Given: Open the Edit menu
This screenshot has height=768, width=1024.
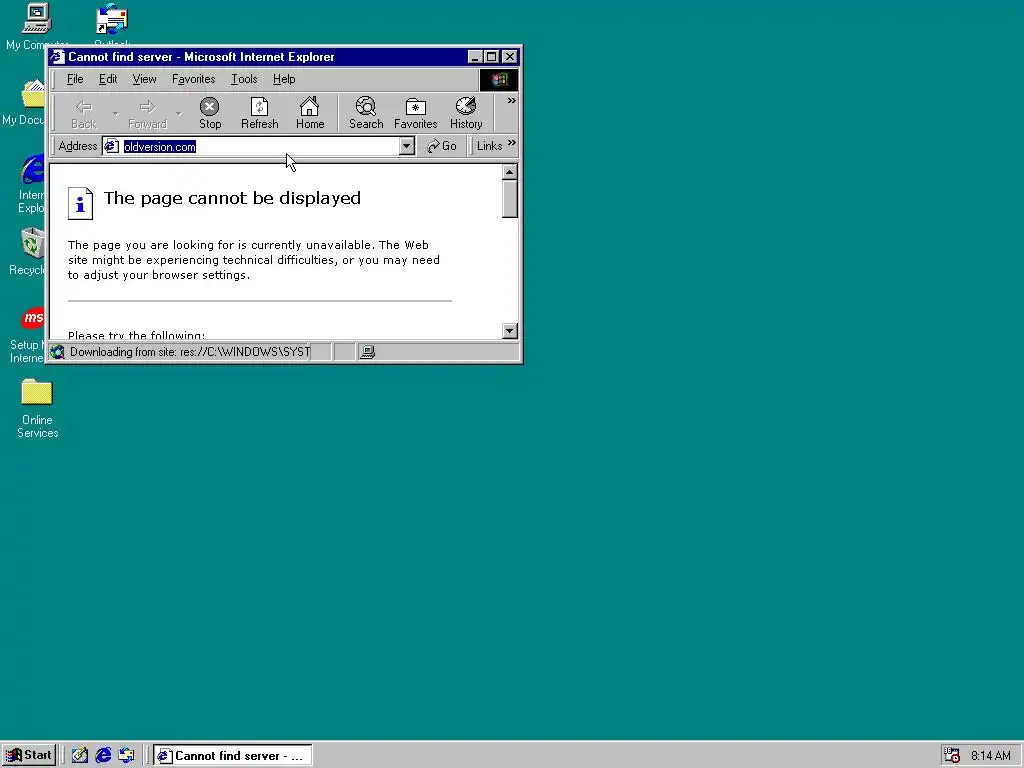Looking at the screenshot, I should pyautogui.click(x=108, y=79).
